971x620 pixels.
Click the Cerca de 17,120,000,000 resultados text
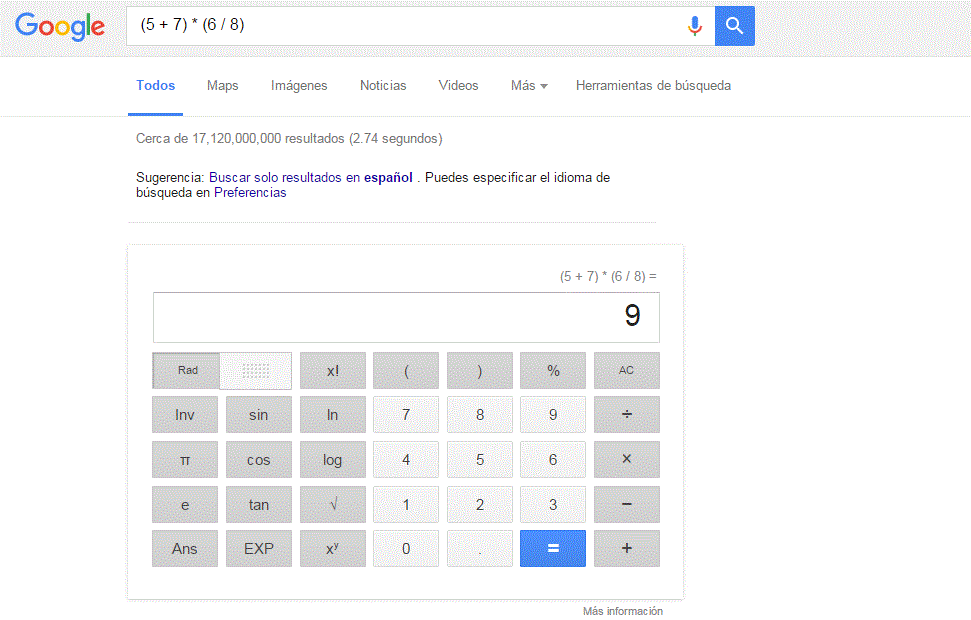tap(289, 138)
